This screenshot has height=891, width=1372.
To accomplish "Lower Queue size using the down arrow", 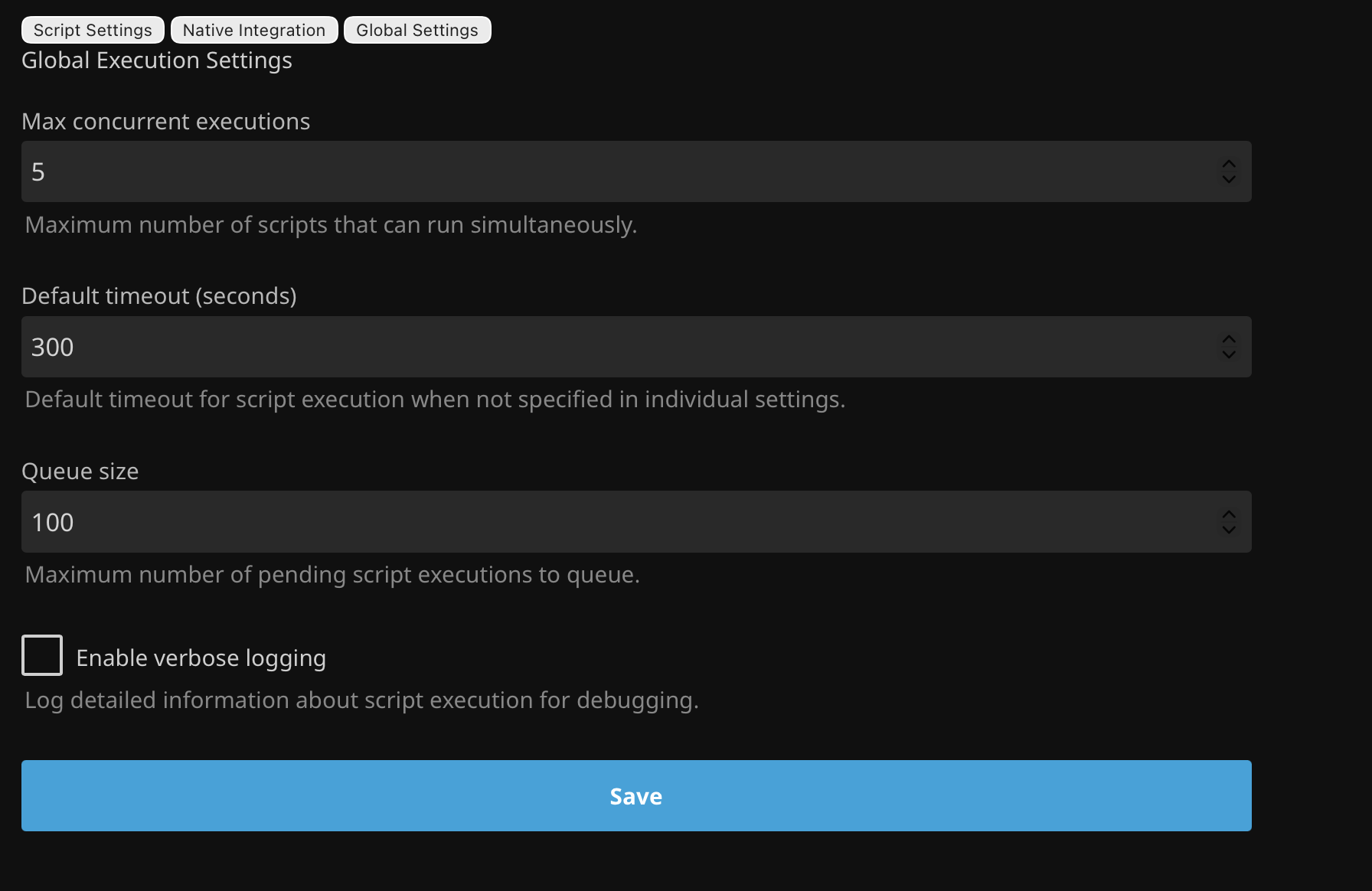I will pyautogui.click(x=1229, y=530).
